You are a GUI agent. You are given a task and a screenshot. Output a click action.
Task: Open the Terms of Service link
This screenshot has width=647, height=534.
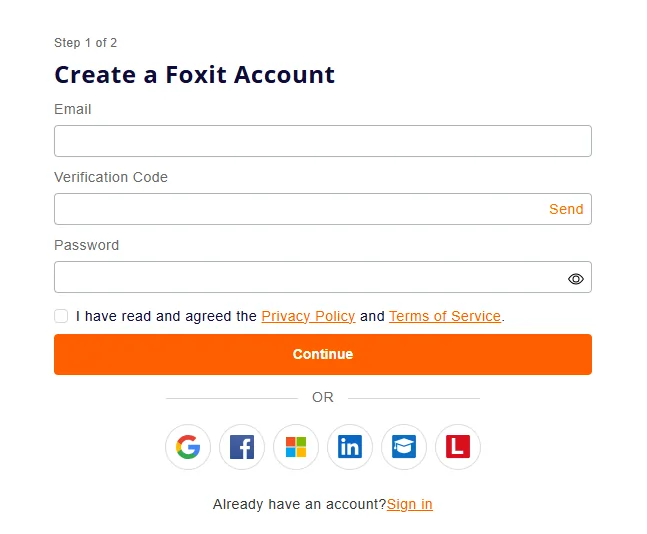coord(445,316)
